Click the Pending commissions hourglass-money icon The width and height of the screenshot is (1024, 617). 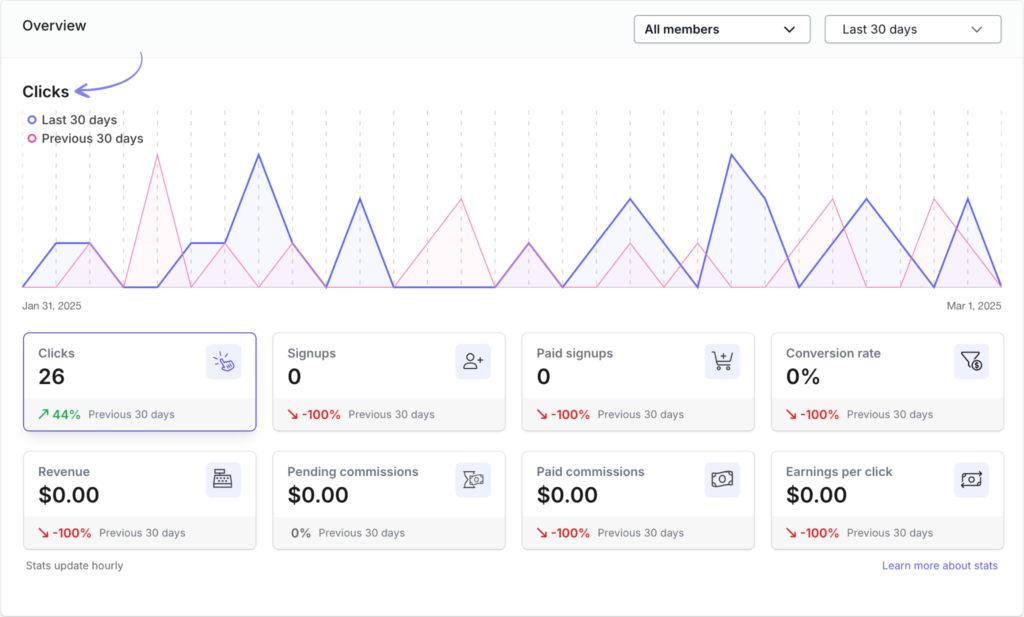(473, 480)
